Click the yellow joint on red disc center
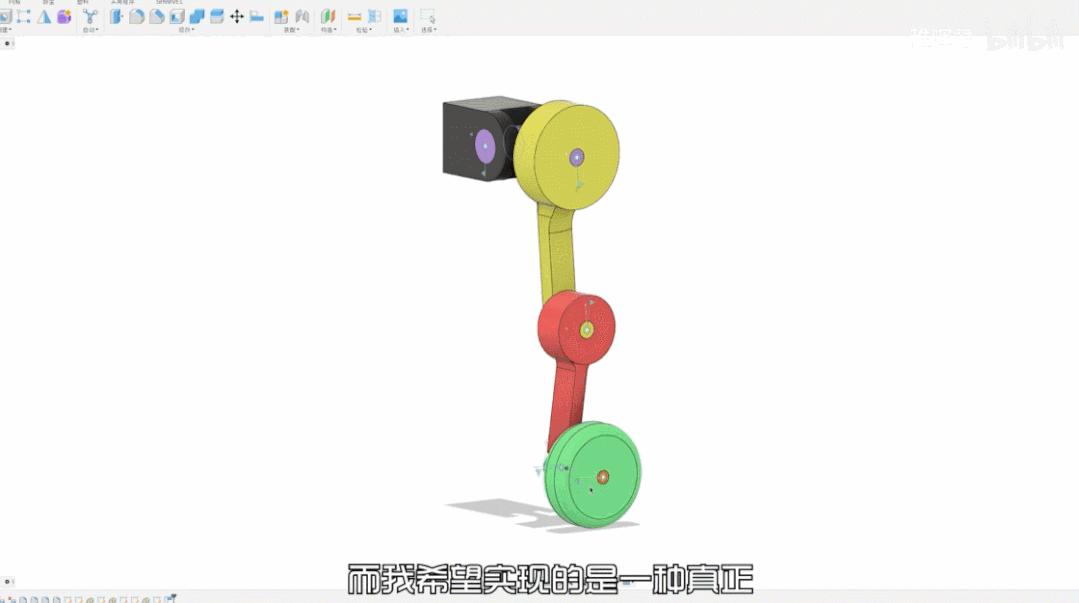The width and height of the screenshot is (1079, 603). [x=587, y=330]
